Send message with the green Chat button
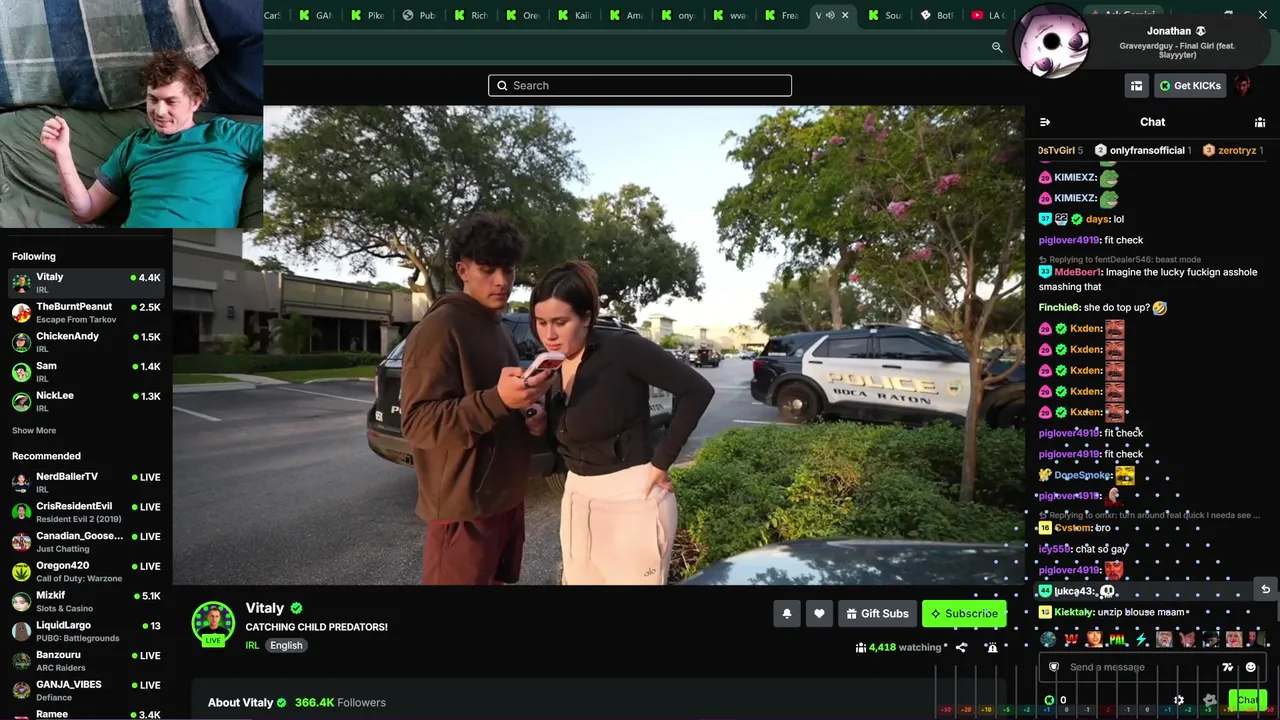This screenshot has width=1280, height=720. point(1246,700)
